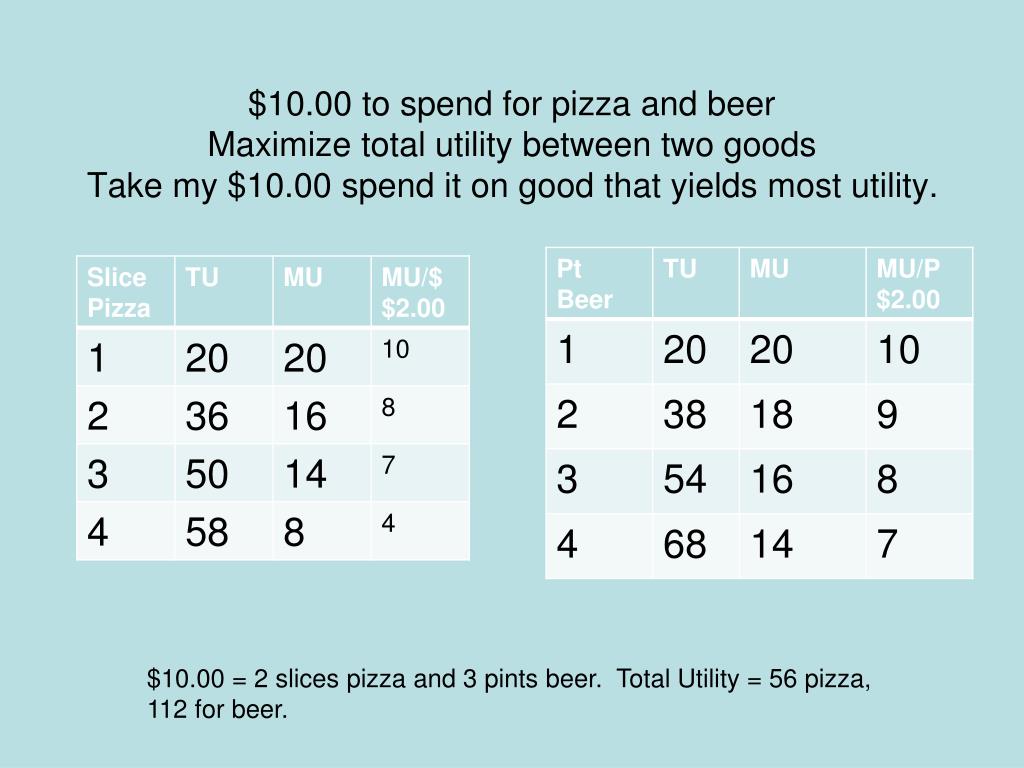Click the beer total utility value 38
This screenshot has width=1024, height=768.
[x=685, y=414]
